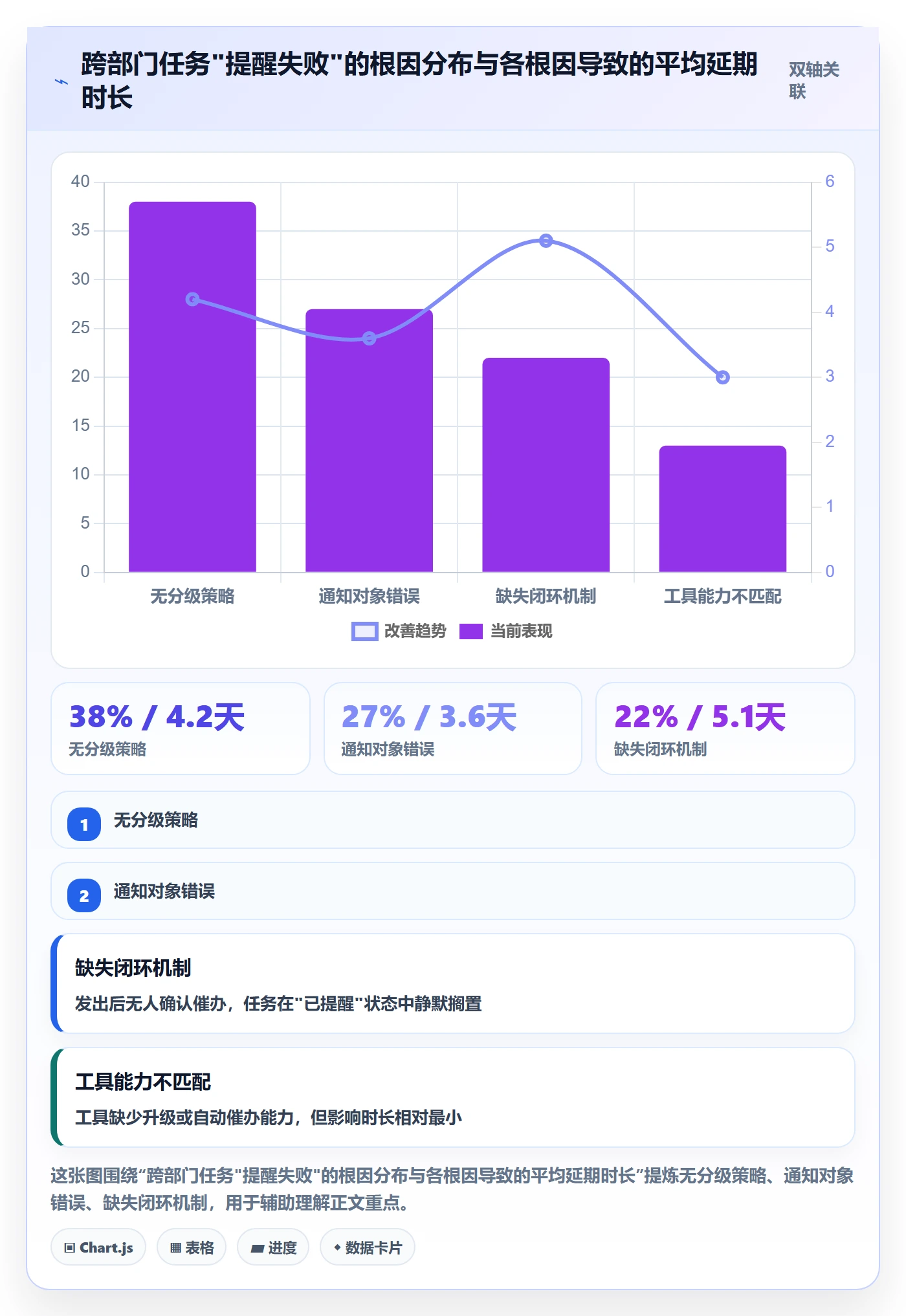Click the 进度 tag

(273, 1247)
